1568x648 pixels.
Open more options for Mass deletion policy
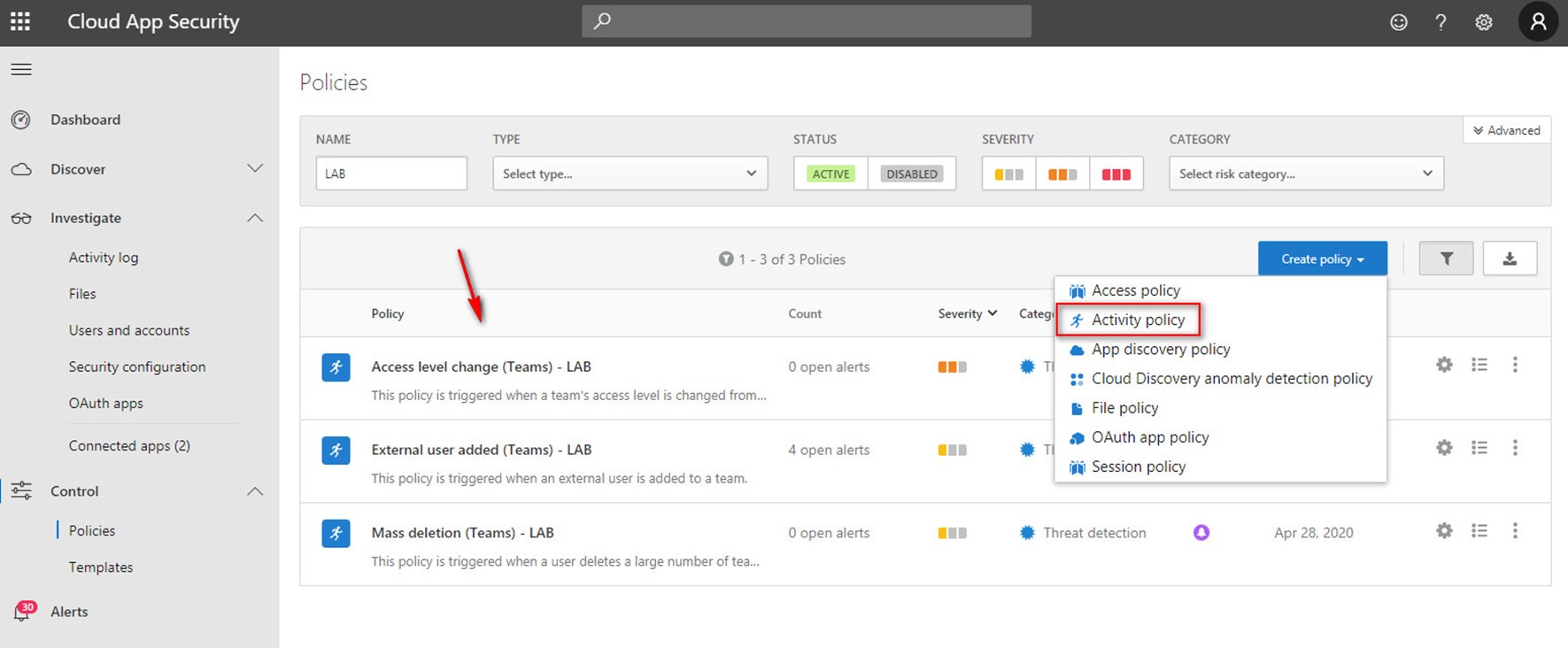click(x=1515, y=531)
